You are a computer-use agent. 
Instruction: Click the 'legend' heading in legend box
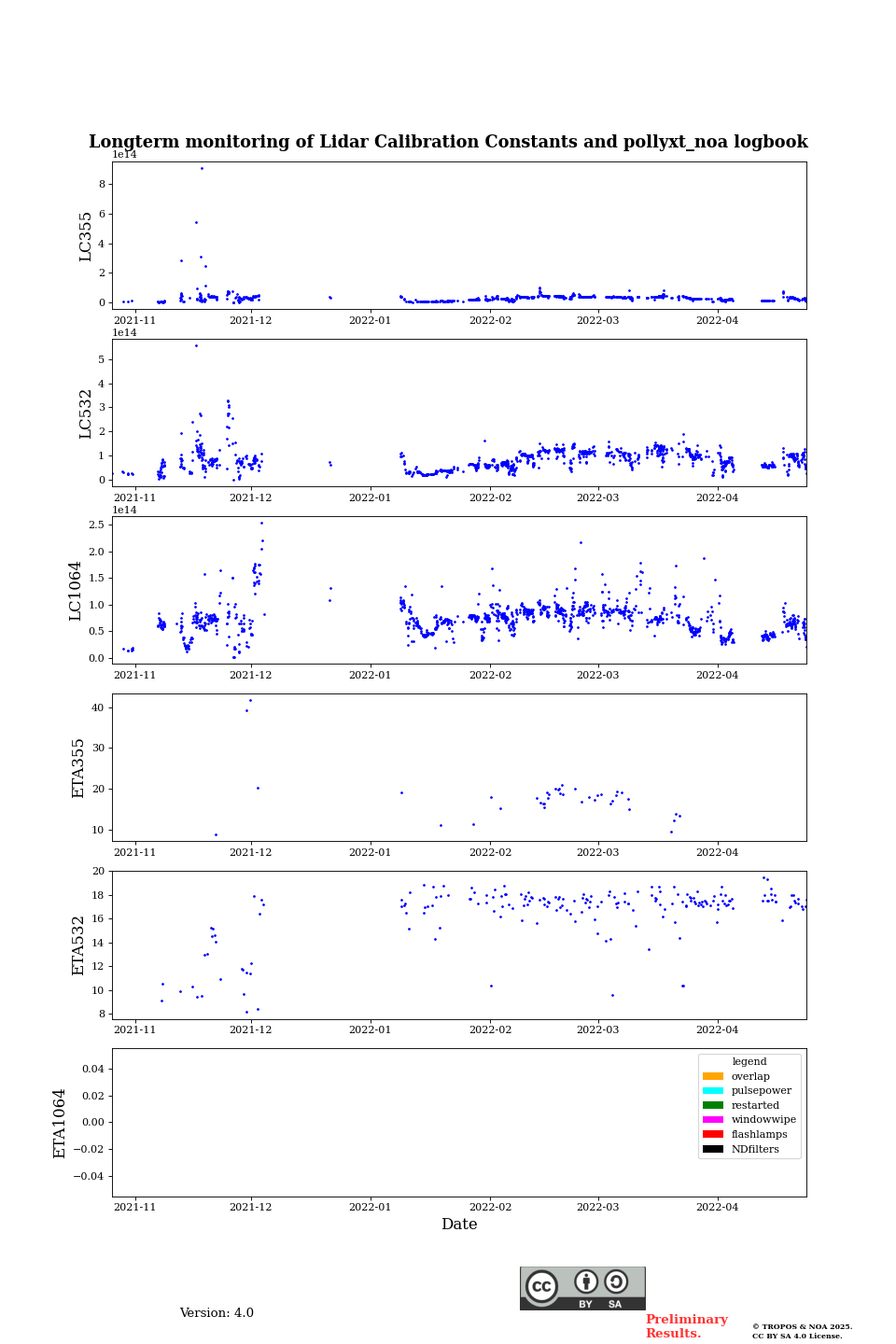pyautogui.click(x=749, y=1062)
